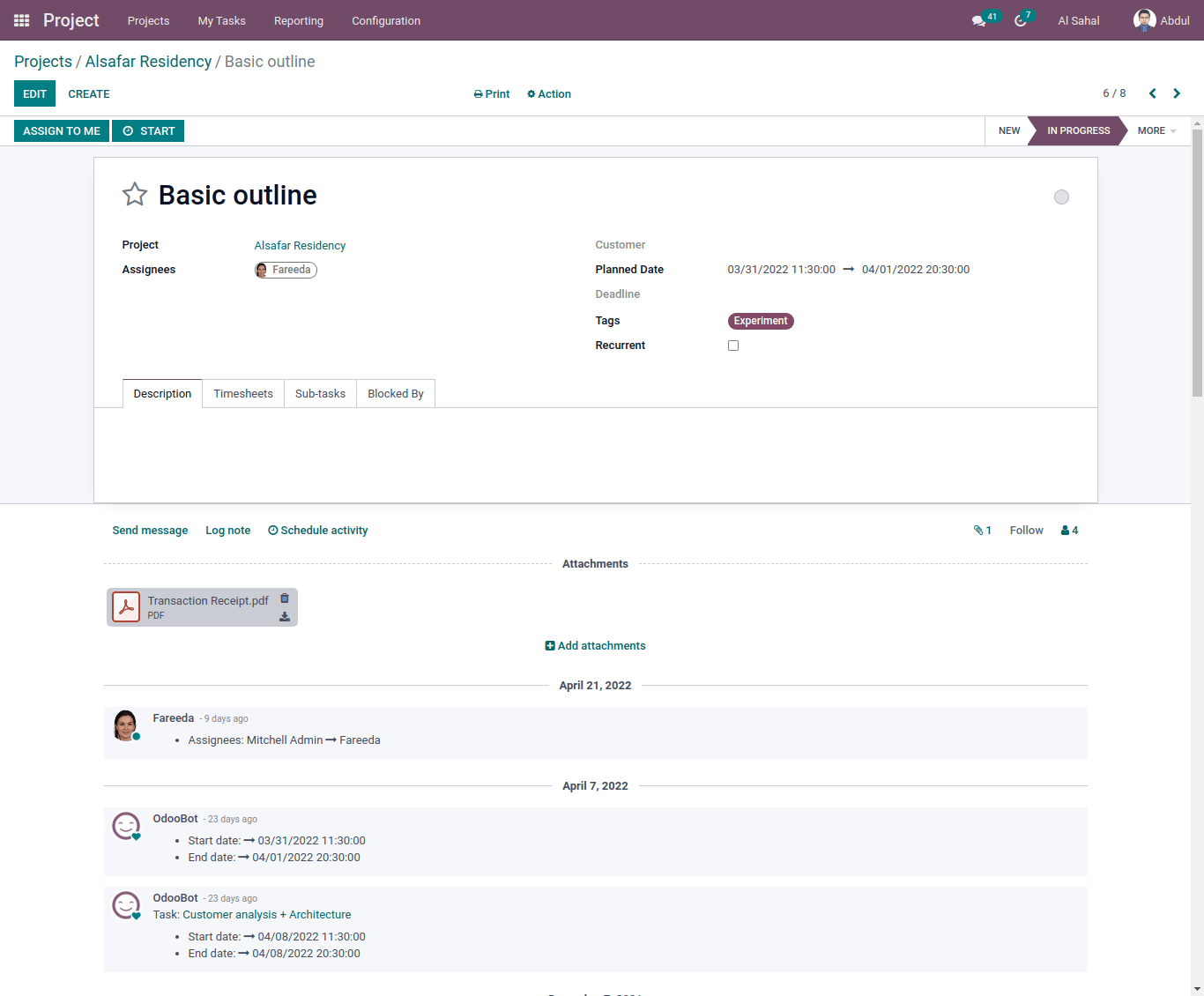
Task: Click the Project app title
Action: (x=71, y=20)
